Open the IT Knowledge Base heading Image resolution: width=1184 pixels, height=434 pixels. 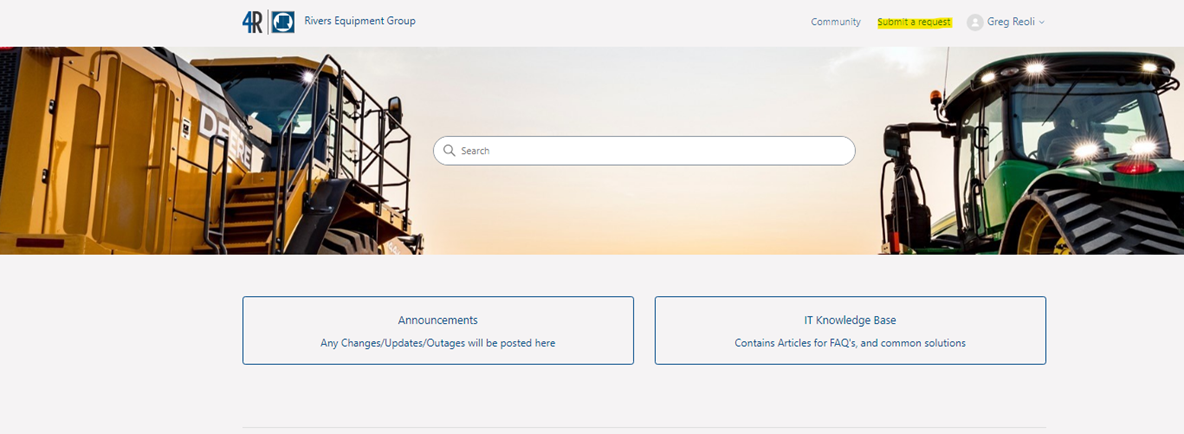click(850, 320)
